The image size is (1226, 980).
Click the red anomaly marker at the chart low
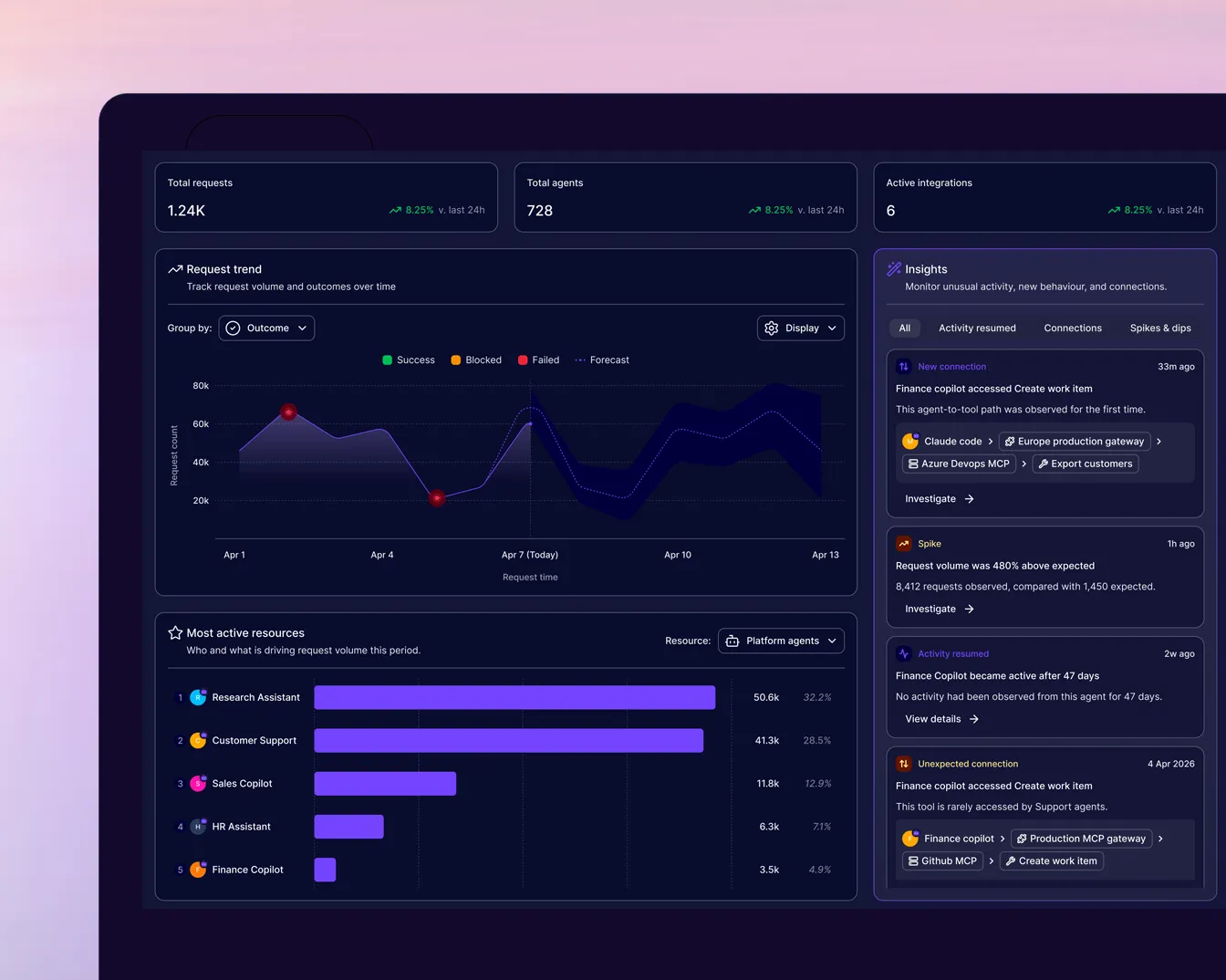(x=437, y=498)
